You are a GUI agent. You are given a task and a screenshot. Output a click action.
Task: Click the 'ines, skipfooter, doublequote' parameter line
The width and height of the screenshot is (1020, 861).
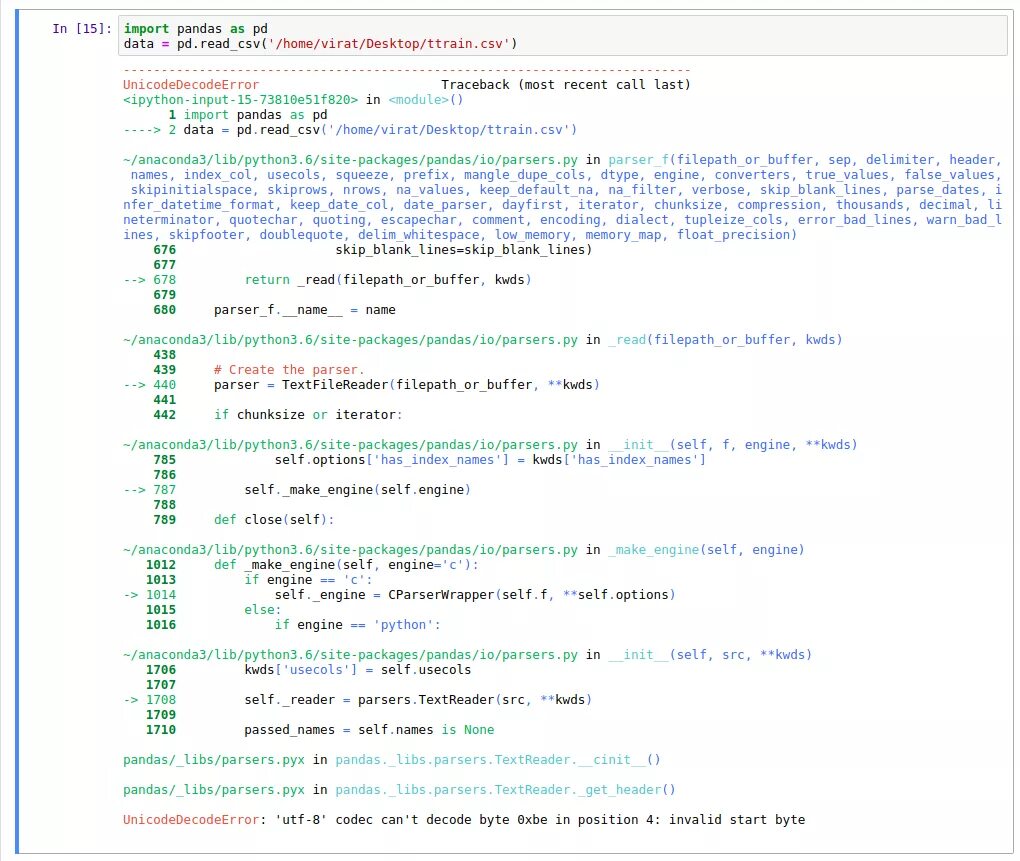click(460, 234)
